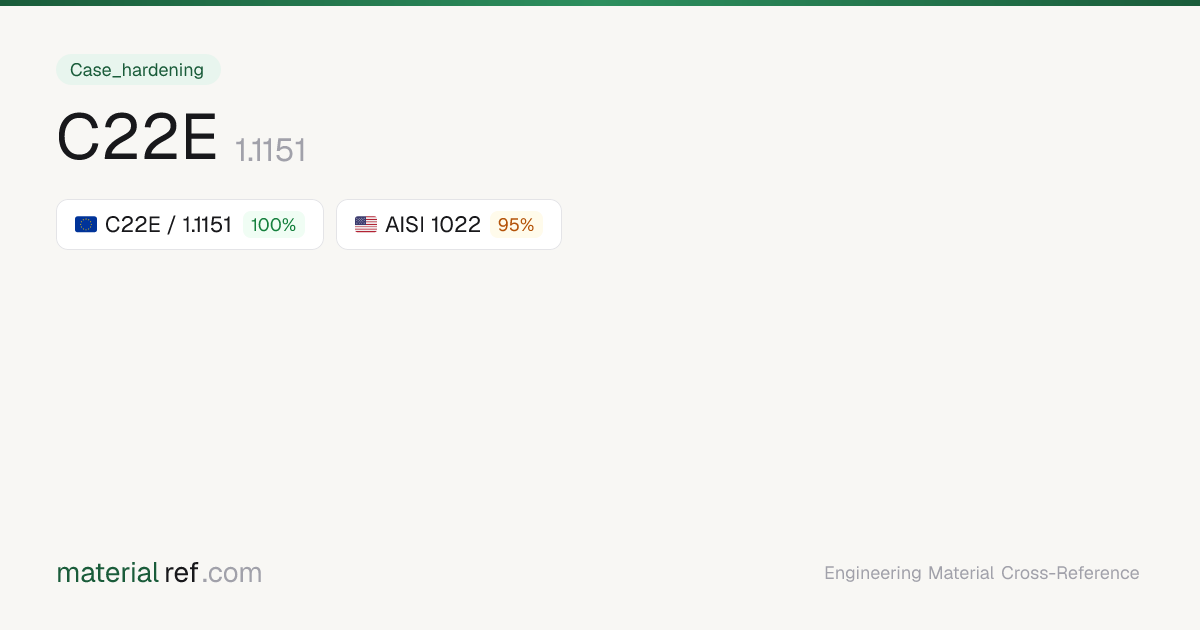Click the European Union flag icon

86,225
